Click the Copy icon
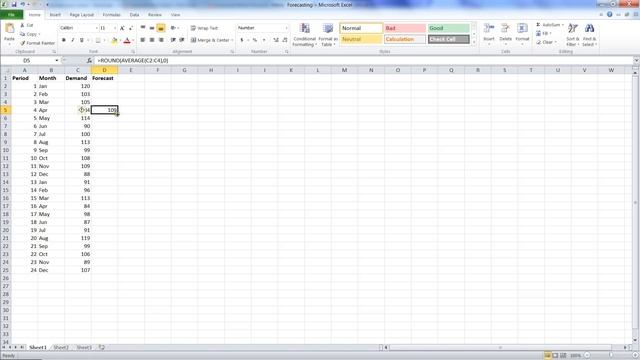The width and height of the screenshot is (640, 360). click(23, 34)
